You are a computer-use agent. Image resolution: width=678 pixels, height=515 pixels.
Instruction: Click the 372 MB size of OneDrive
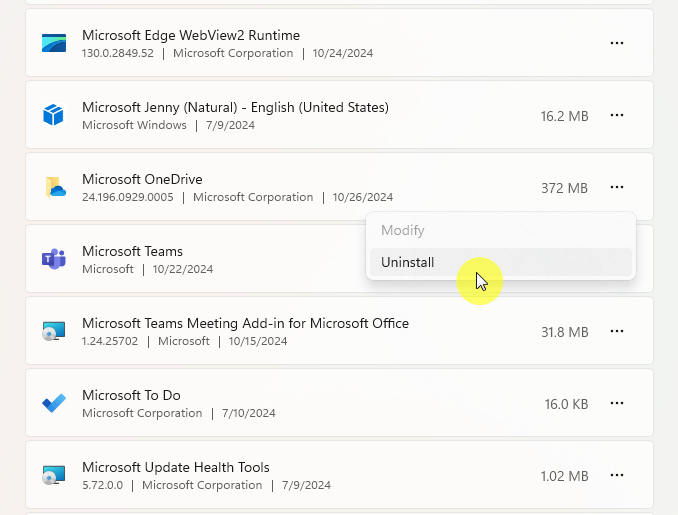(x=564, y=188)
